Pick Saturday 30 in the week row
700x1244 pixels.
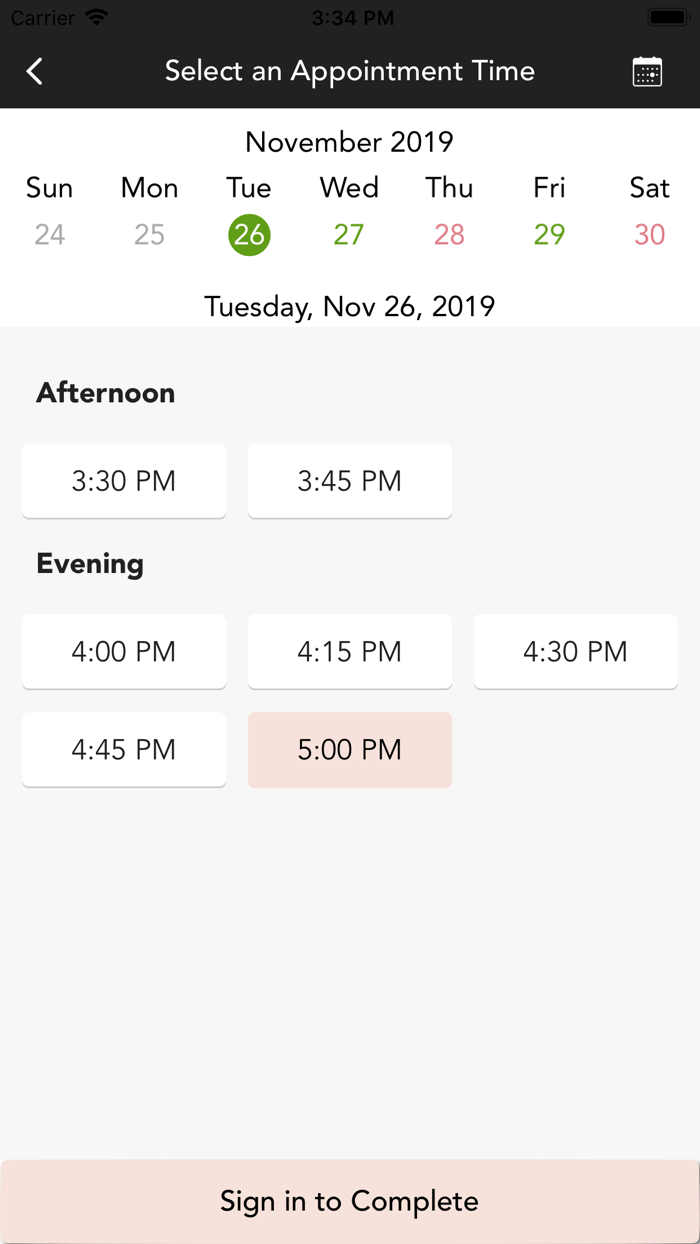pyautogui.click(x=649, y=235)
